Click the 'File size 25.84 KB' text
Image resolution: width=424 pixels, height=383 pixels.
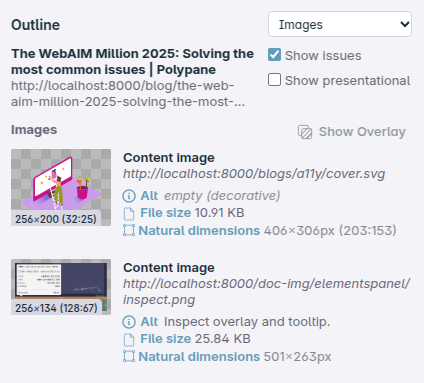click(195, 339)
